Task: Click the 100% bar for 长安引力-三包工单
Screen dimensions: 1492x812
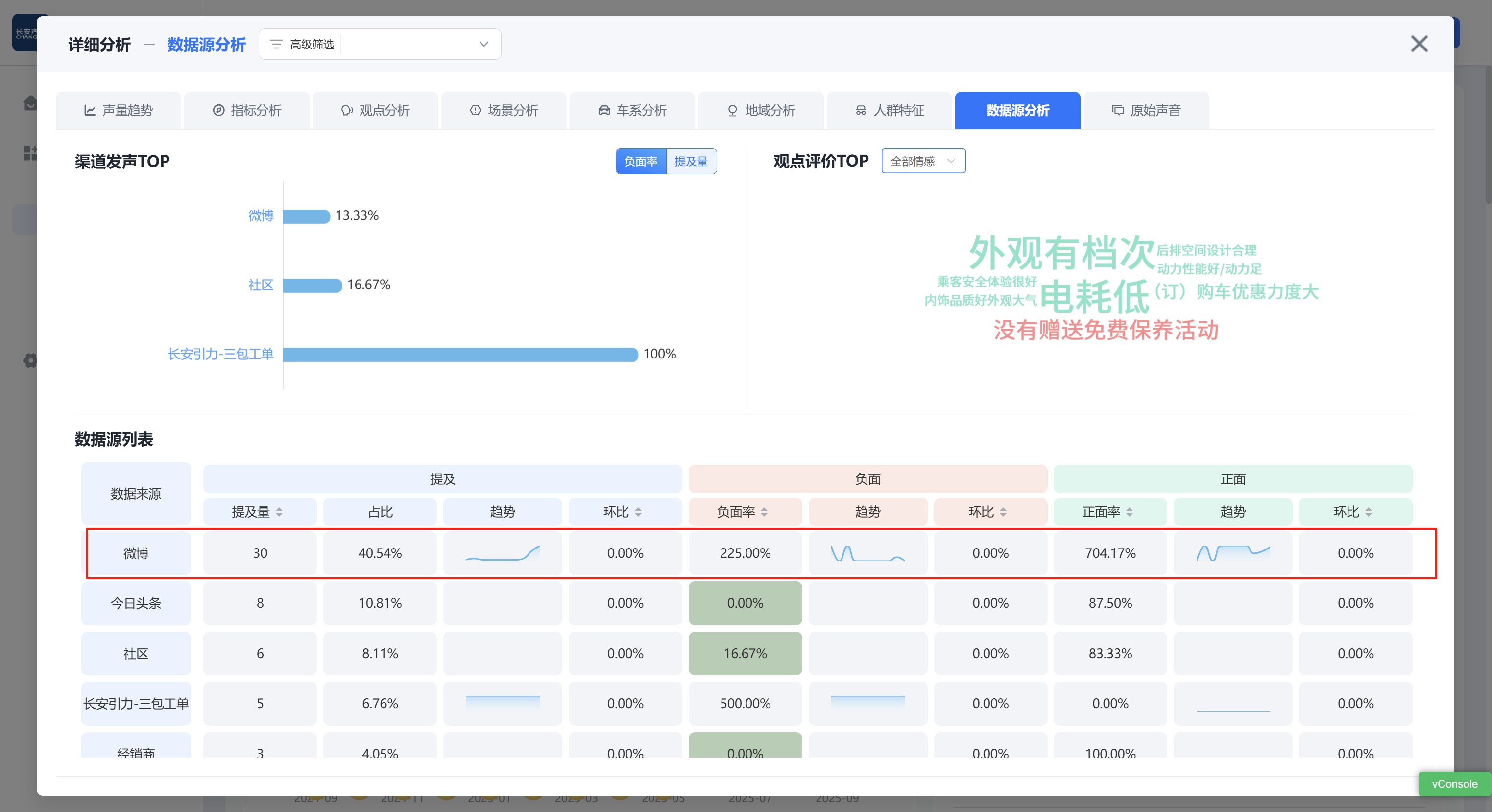Action: 460,355
